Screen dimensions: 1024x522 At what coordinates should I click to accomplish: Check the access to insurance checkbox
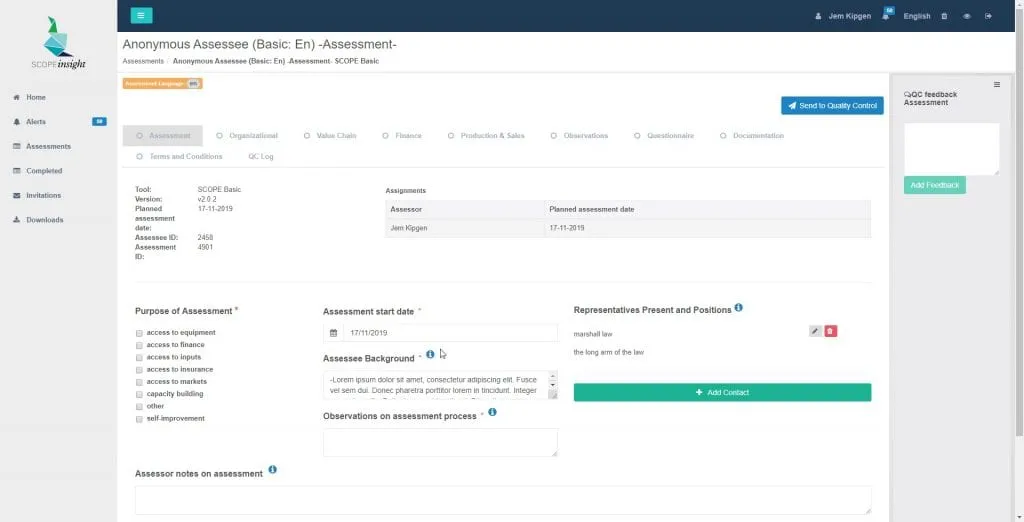tap(139, 370)
